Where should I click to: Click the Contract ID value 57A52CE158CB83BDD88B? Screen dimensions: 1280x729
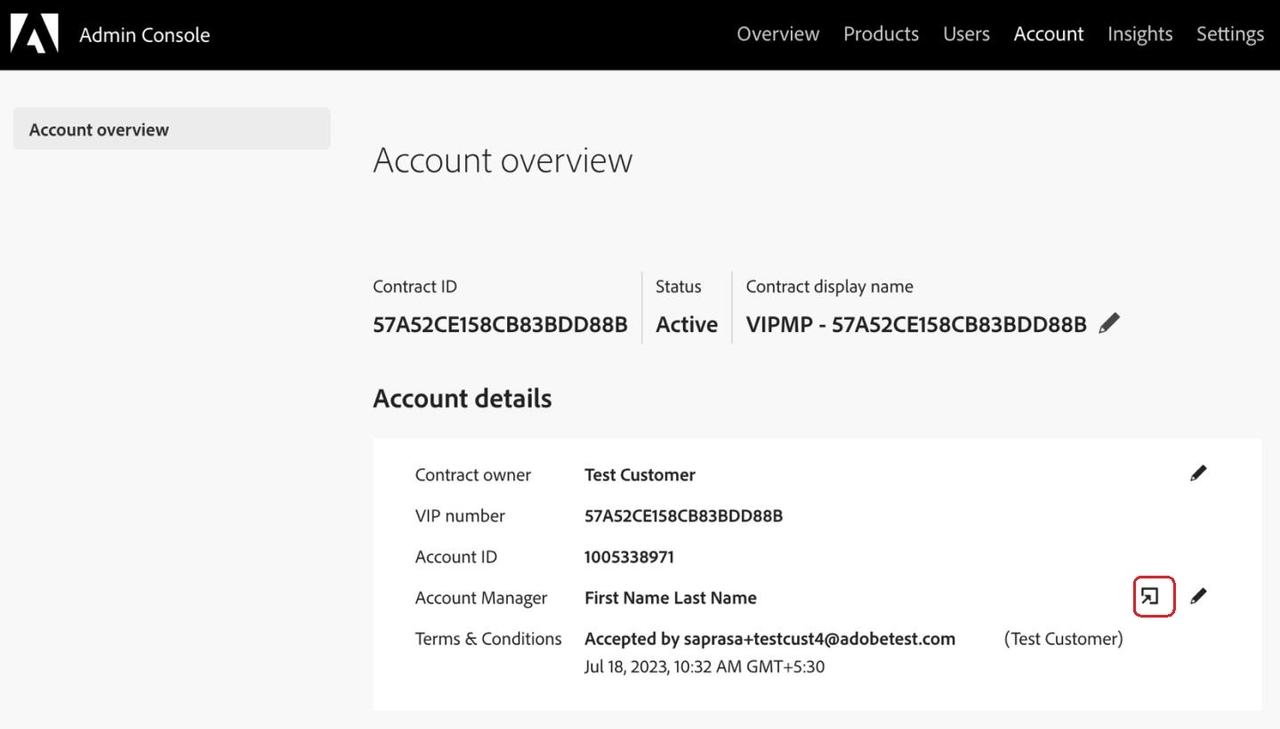pyautogui.click(x=500, y=325)
